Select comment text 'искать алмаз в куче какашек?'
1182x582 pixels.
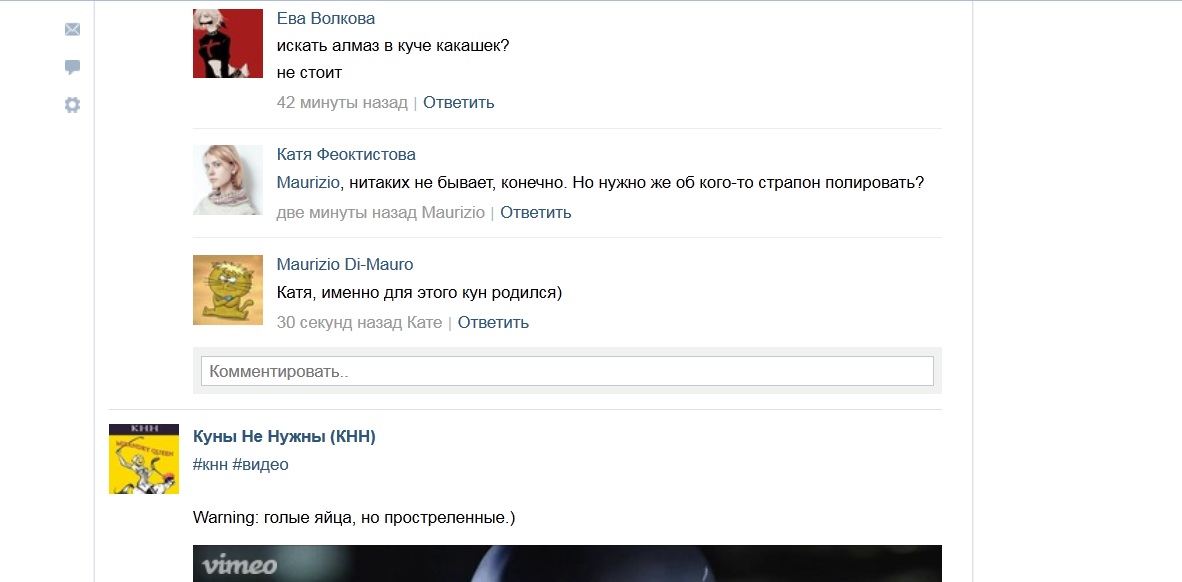pyautogui.click(x=393, y=45)
